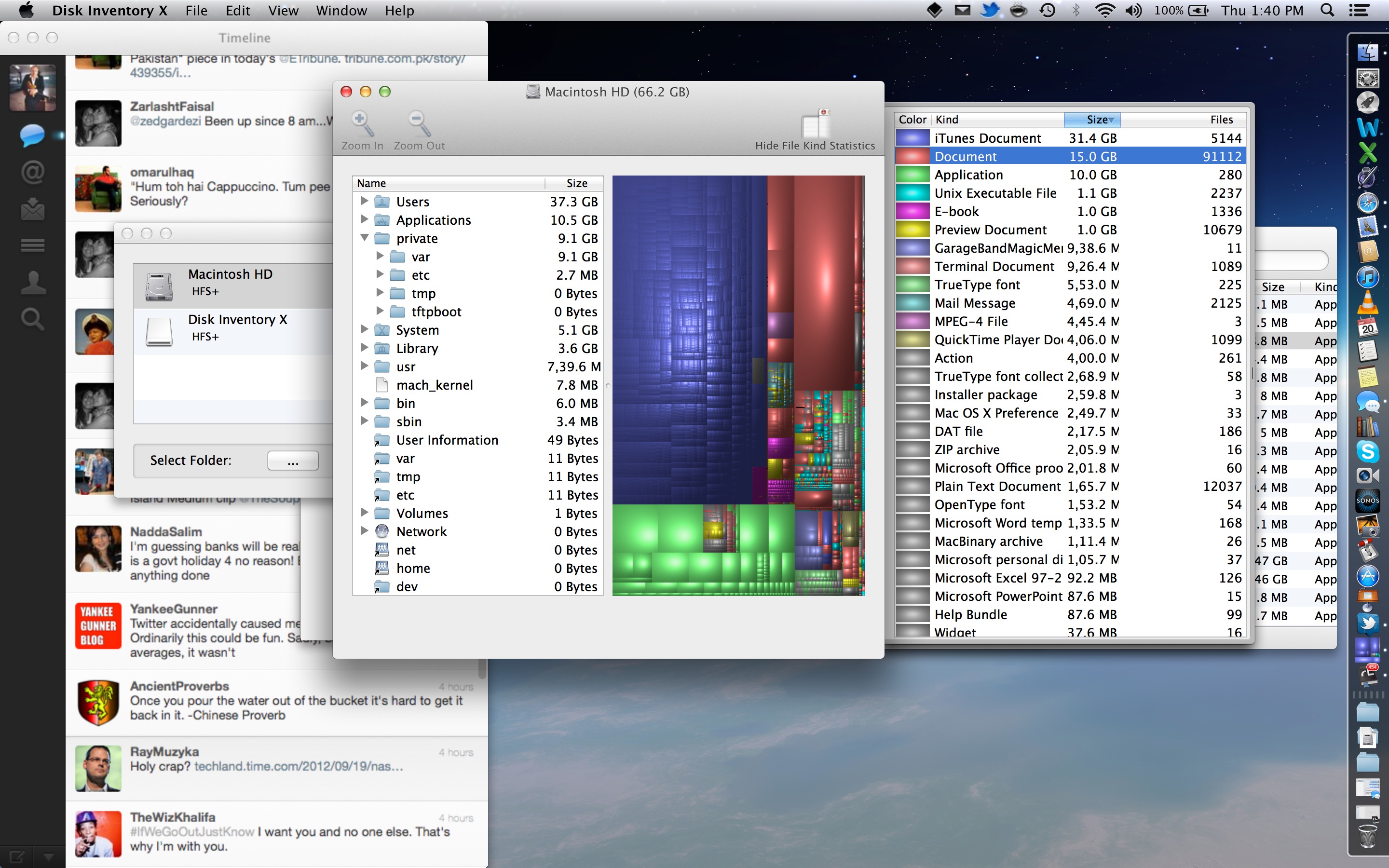Click the volume speaker icon in menu bar
The image size is (1389, 868).
(x=1133, y=10)
